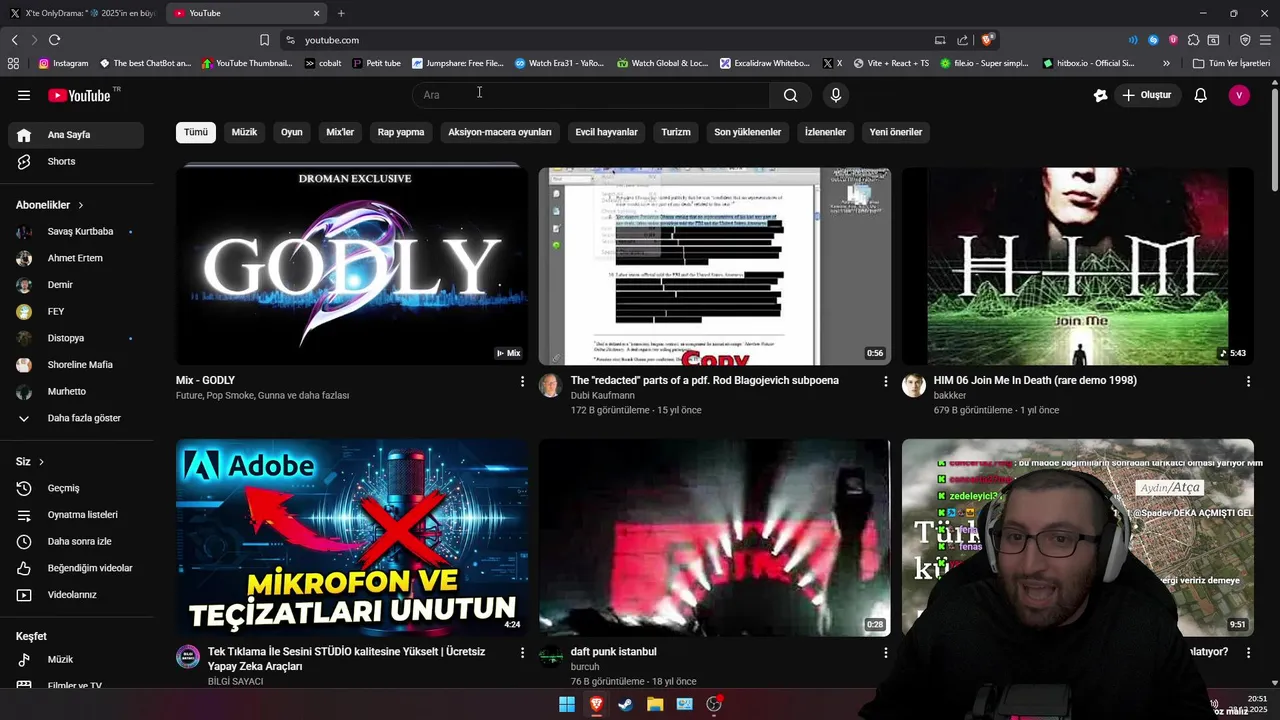Open Oynatma listeleri in the sidebar
Viewport: 1280px width, 720px height.
[x=76, y=515]
